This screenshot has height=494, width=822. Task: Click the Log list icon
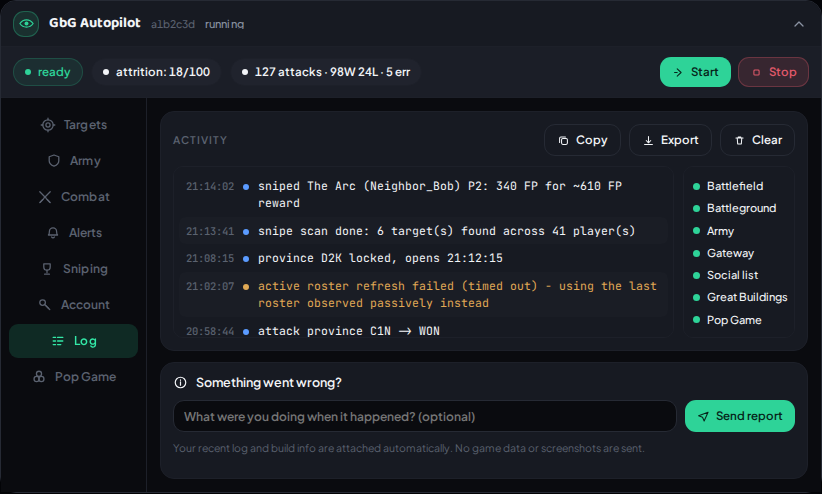(x=58, y=341)
